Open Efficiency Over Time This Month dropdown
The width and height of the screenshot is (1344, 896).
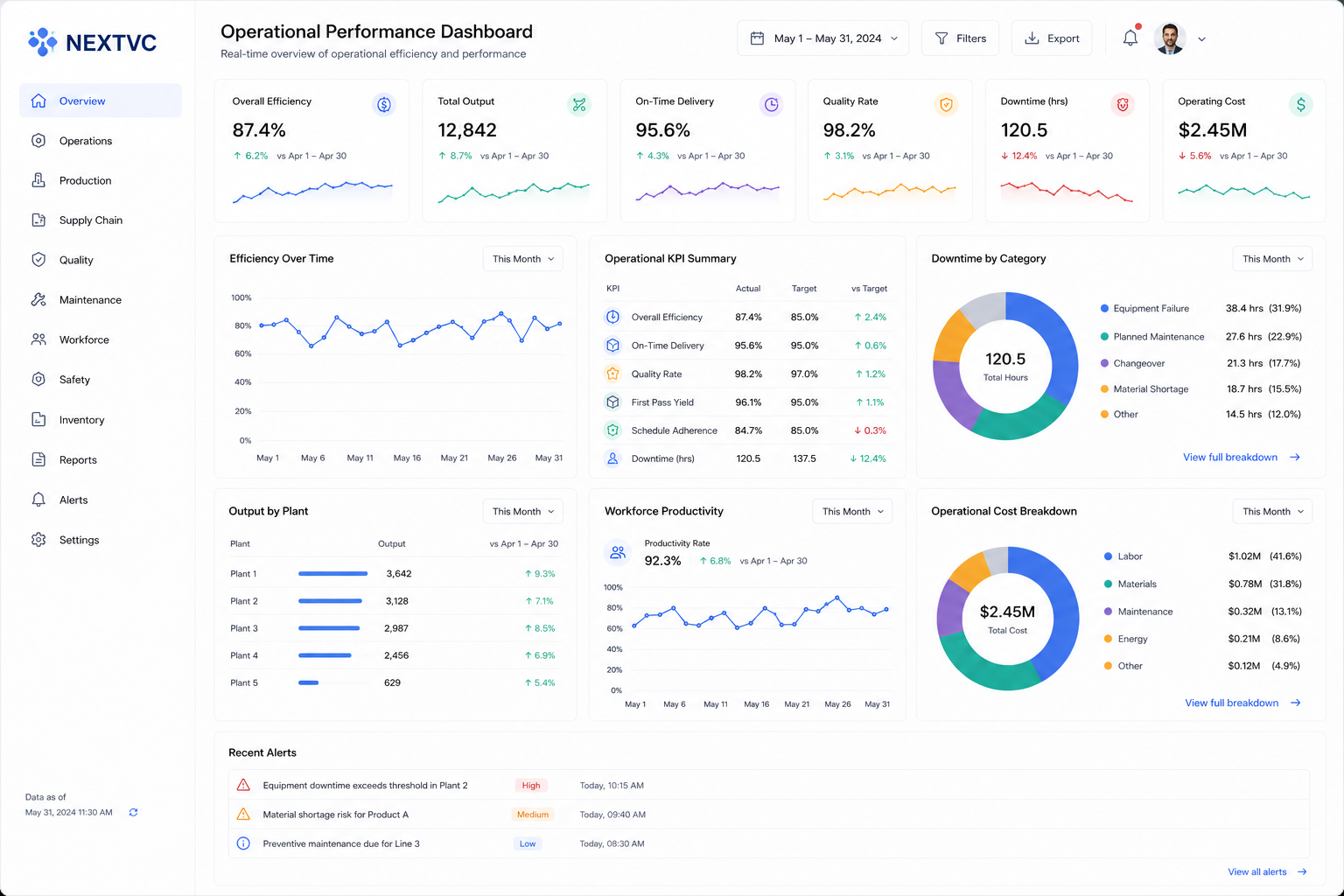coord(522,259)
